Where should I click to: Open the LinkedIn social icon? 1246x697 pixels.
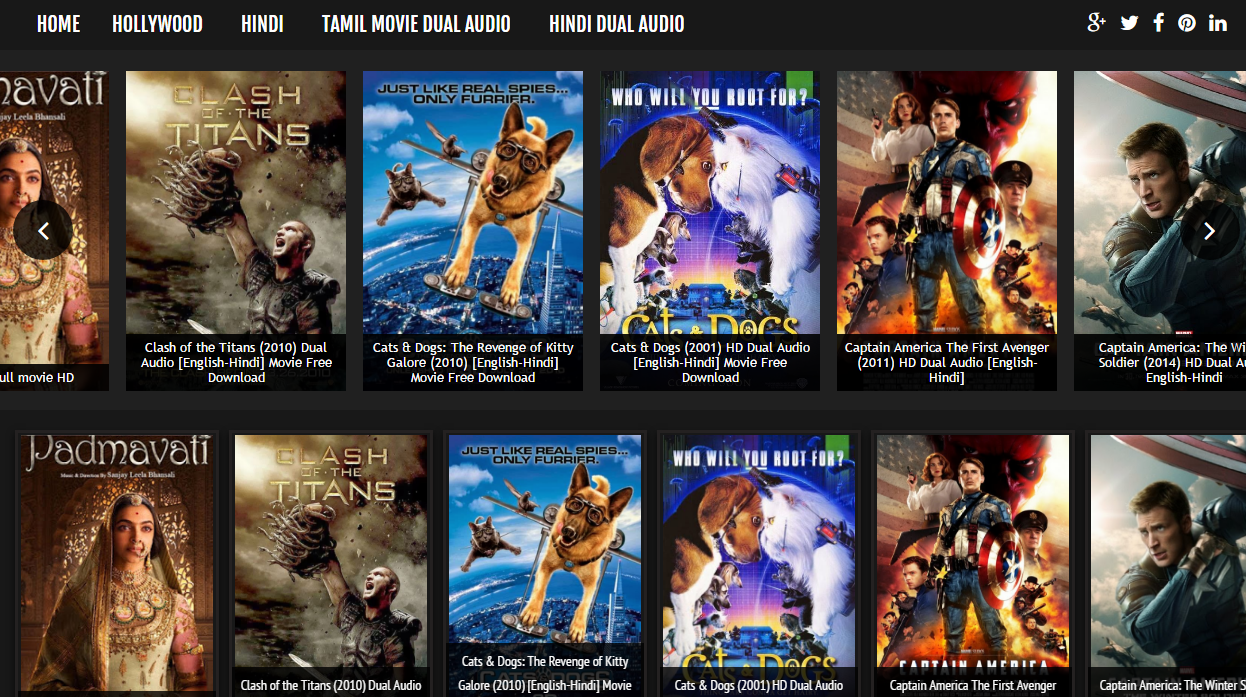point(1217,23)
